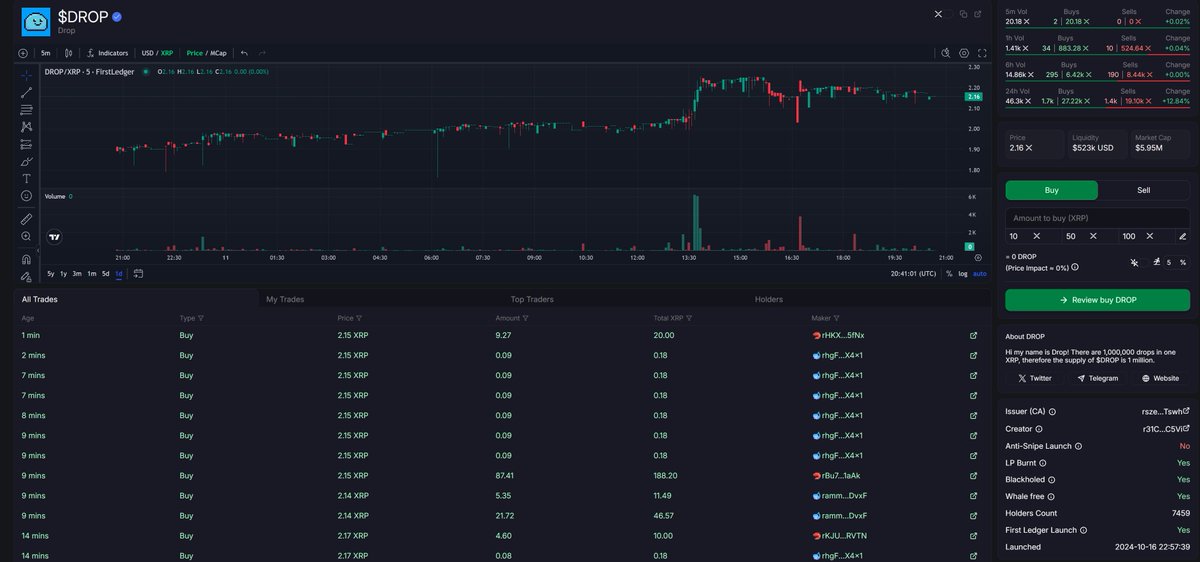
Task: Filter trades by Maker column
Action: [x=838, y=318]
